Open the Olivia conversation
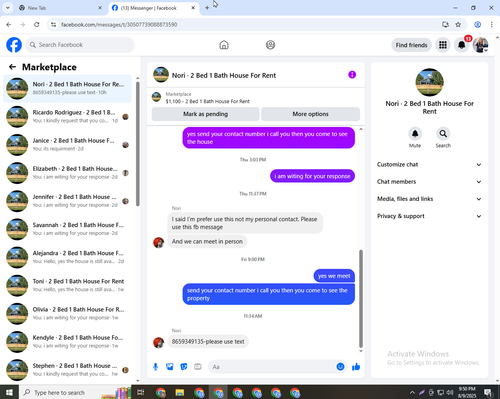 pyautogui.click(x=67, y=313)
